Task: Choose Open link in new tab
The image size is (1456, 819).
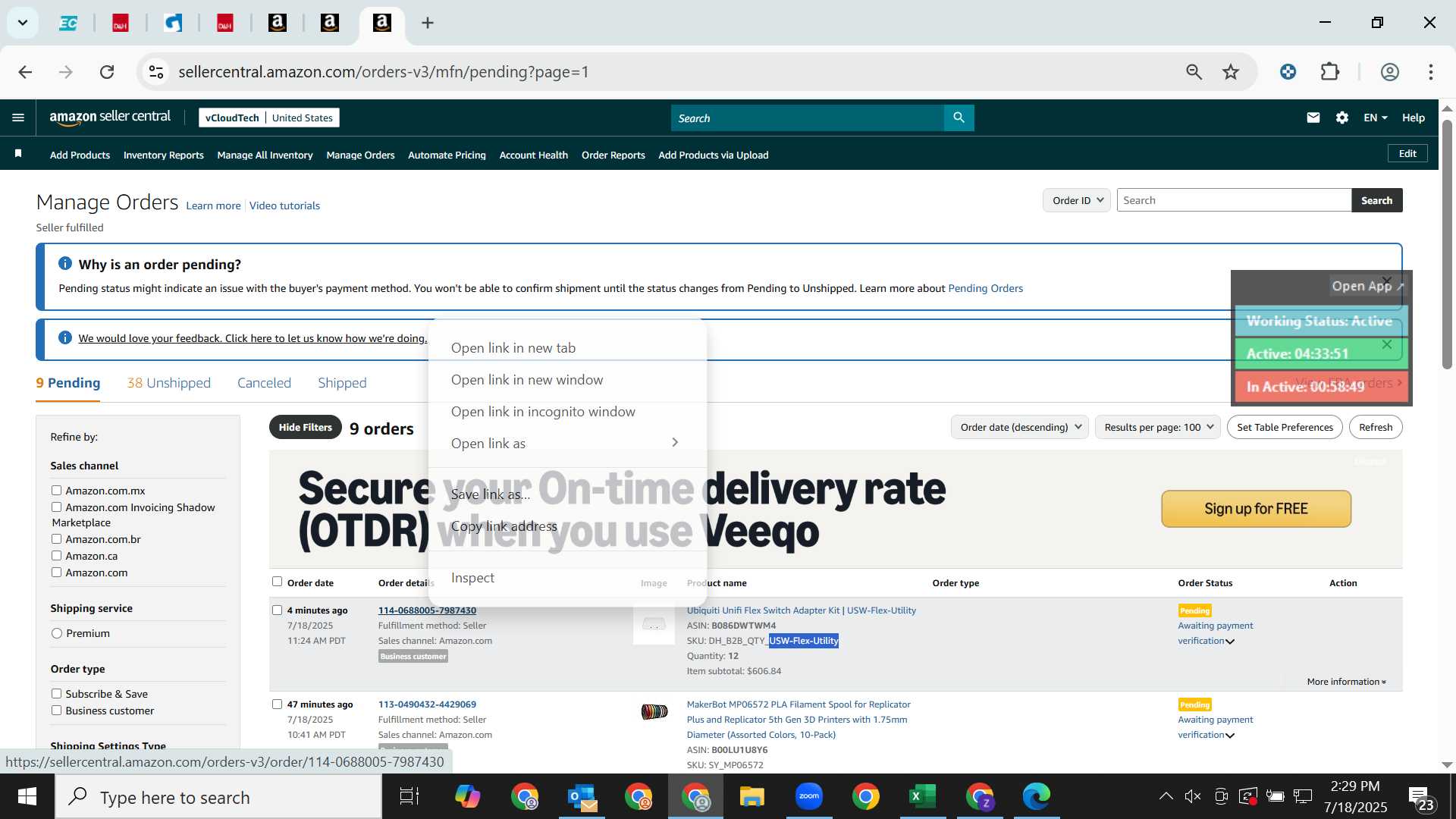Action: pos(567,348)
